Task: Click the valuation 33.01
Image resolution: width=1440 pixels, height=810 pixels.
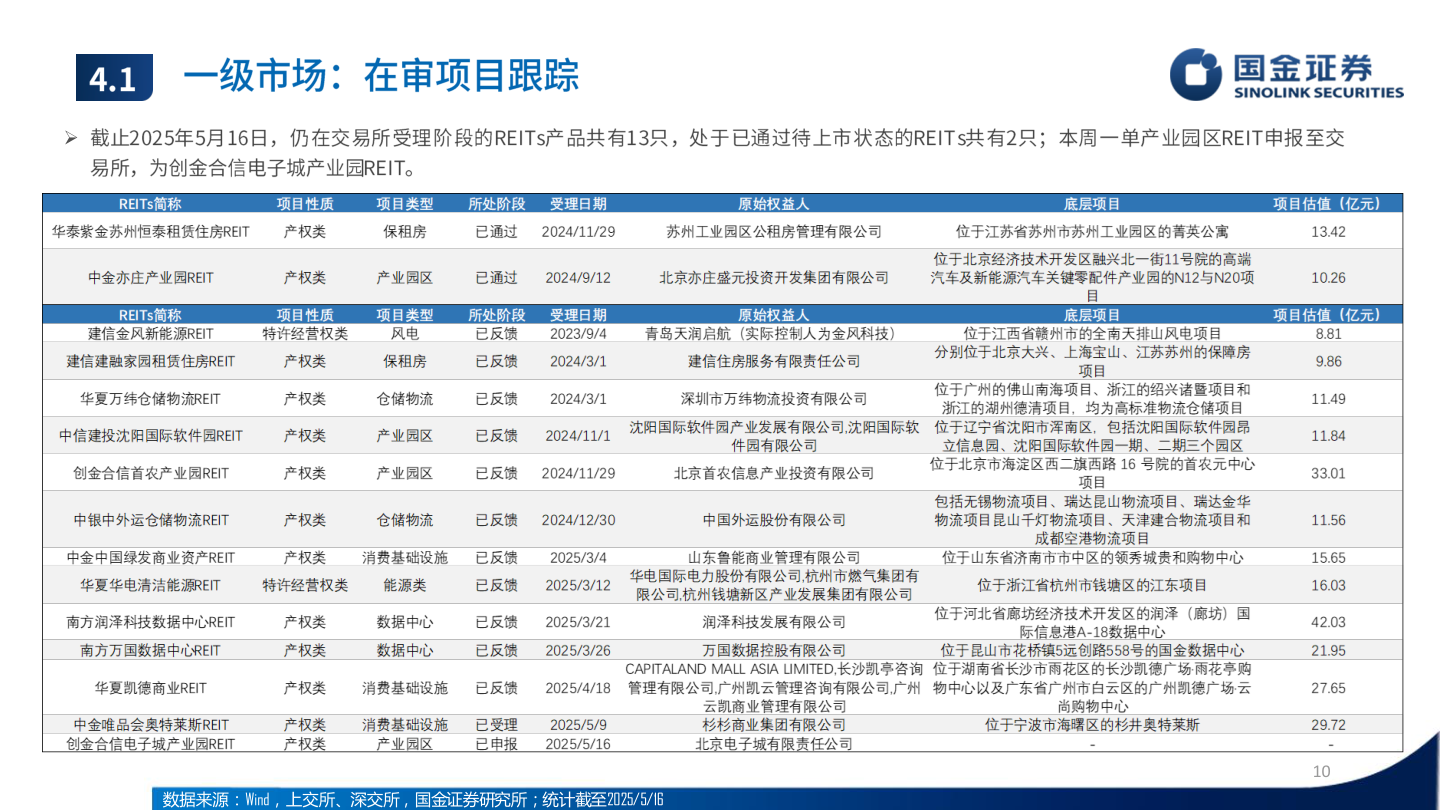Action: click(x=1328, y=473)
